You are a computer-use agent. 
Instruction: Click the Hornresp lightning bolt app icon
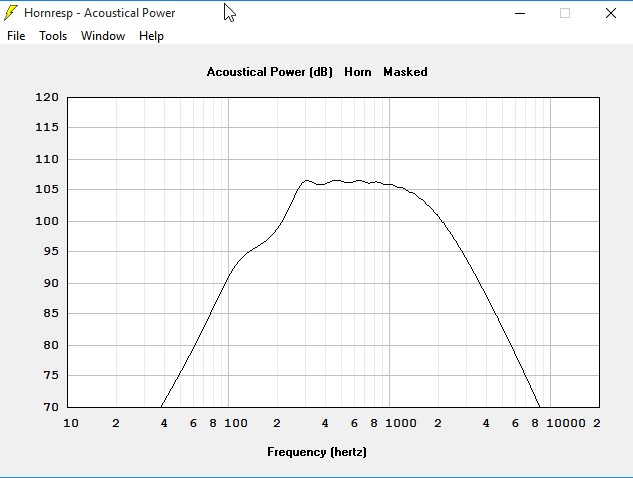click(10, 13)
